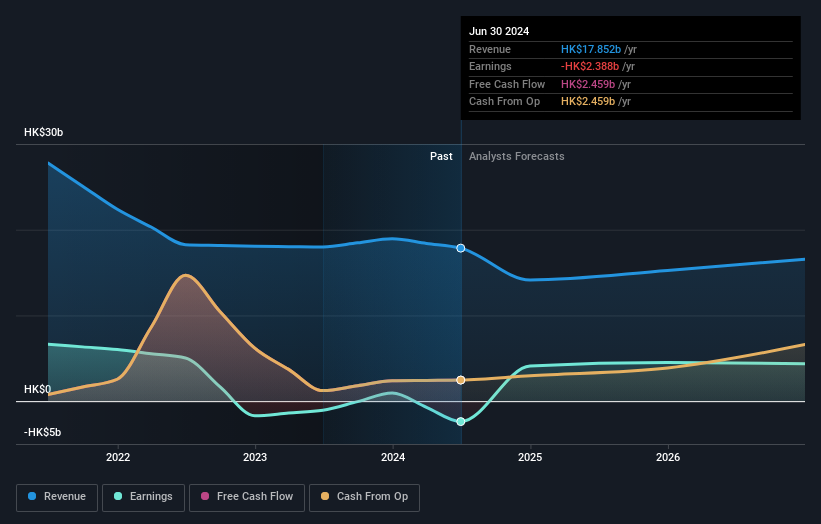821x524 pixels.
Task: Click the 2026 x-axis label
Action: 668,457
